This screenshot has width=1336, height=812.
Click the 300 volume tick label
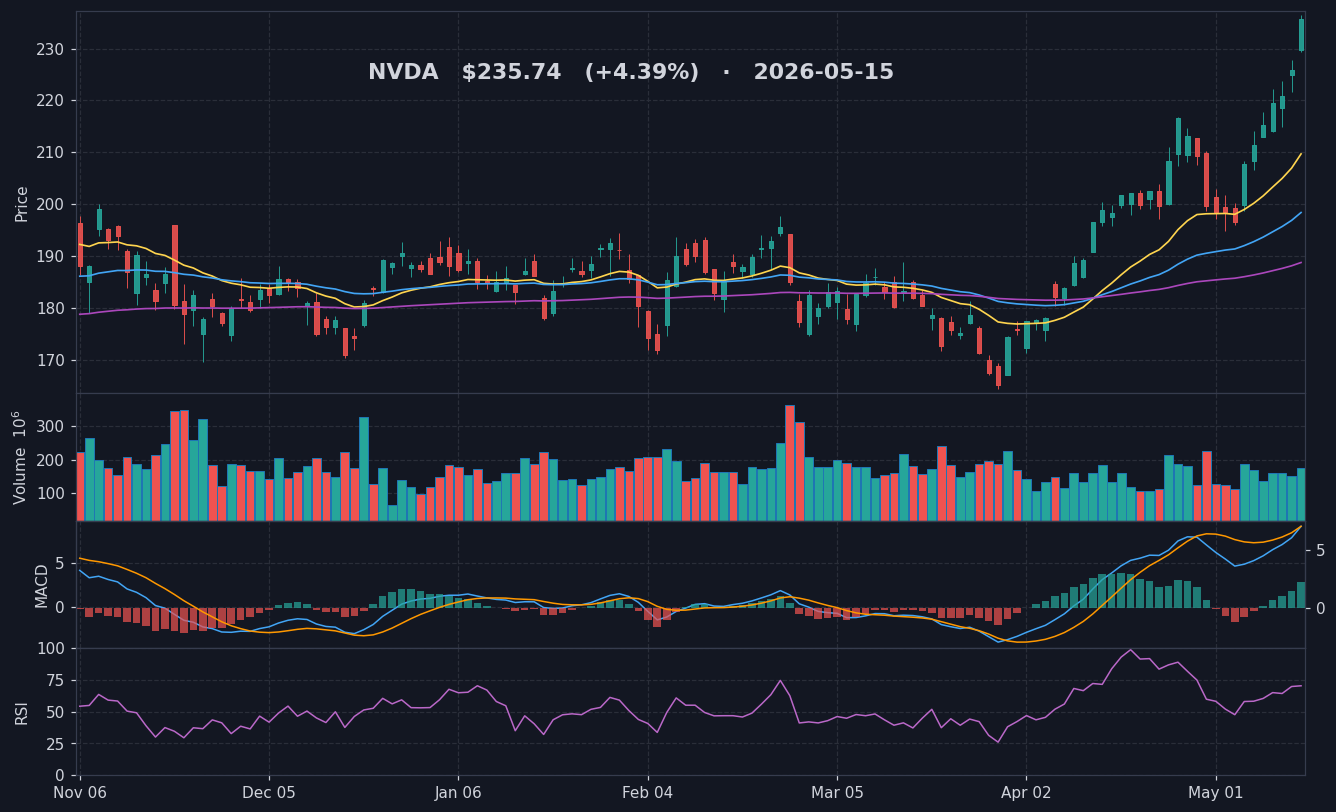pos(51,427)
